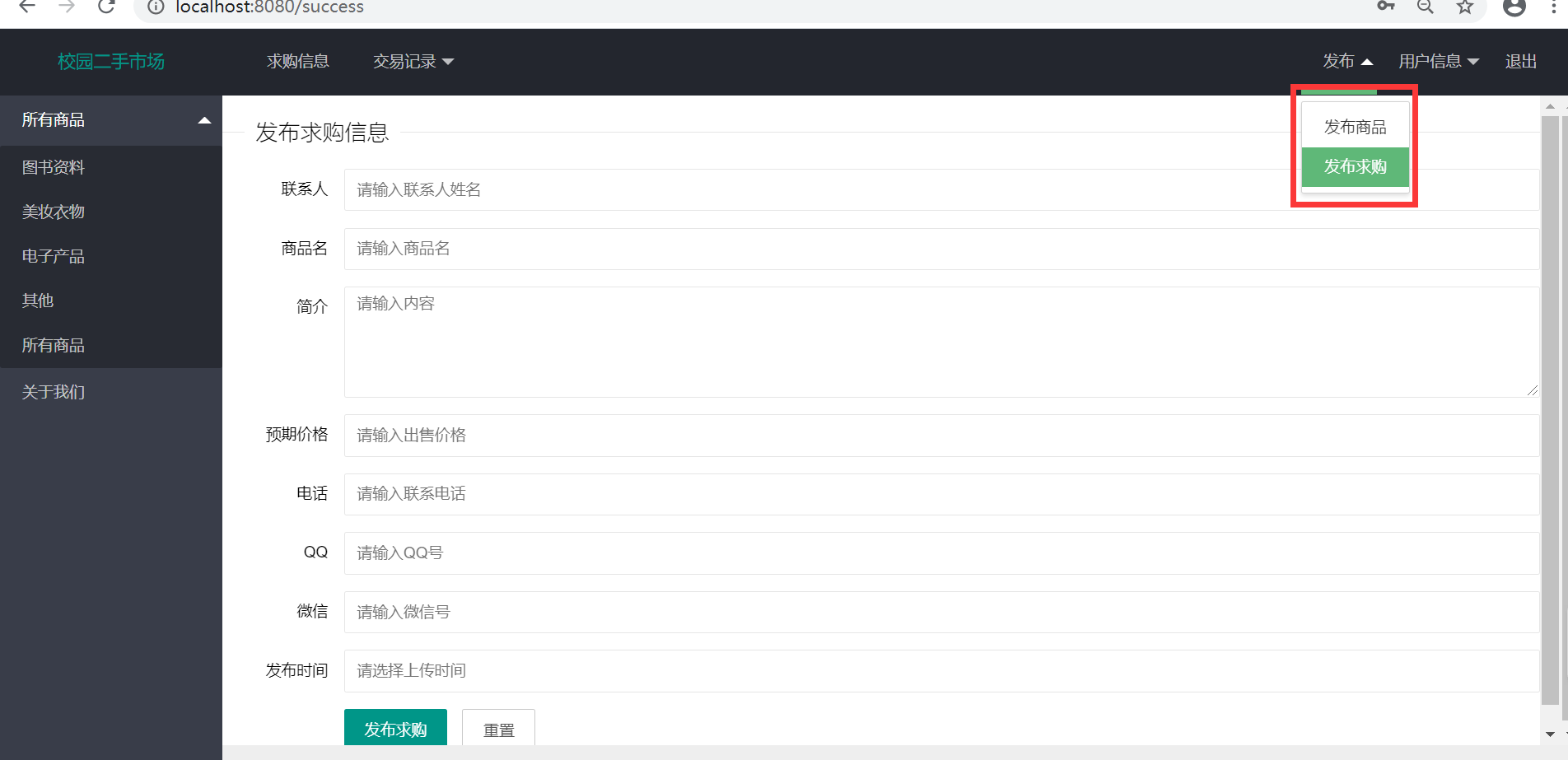Click the page scrollbar down arrow

1550,734
